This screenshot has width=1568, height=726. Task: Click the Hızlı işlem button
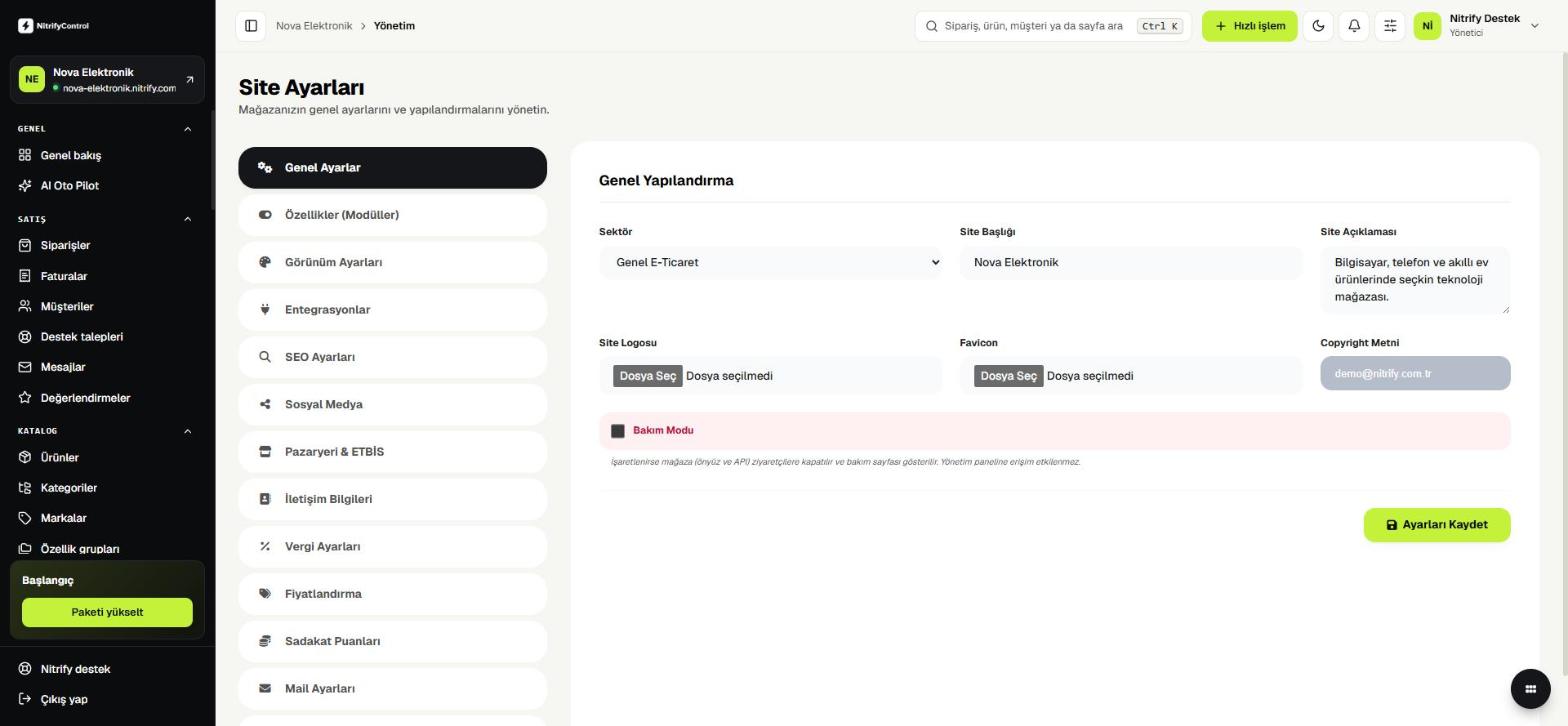tap(1249, 26)
